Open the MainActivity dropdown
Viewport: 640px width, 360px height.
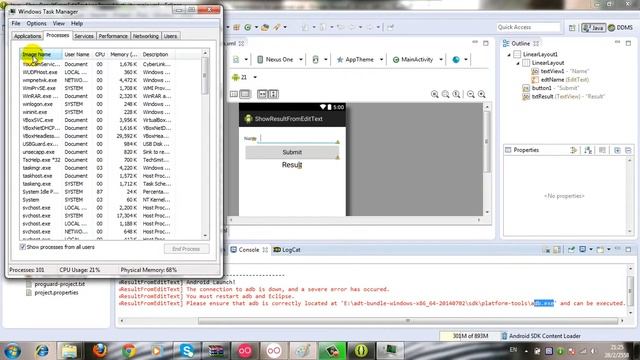(x=441, y=60)
